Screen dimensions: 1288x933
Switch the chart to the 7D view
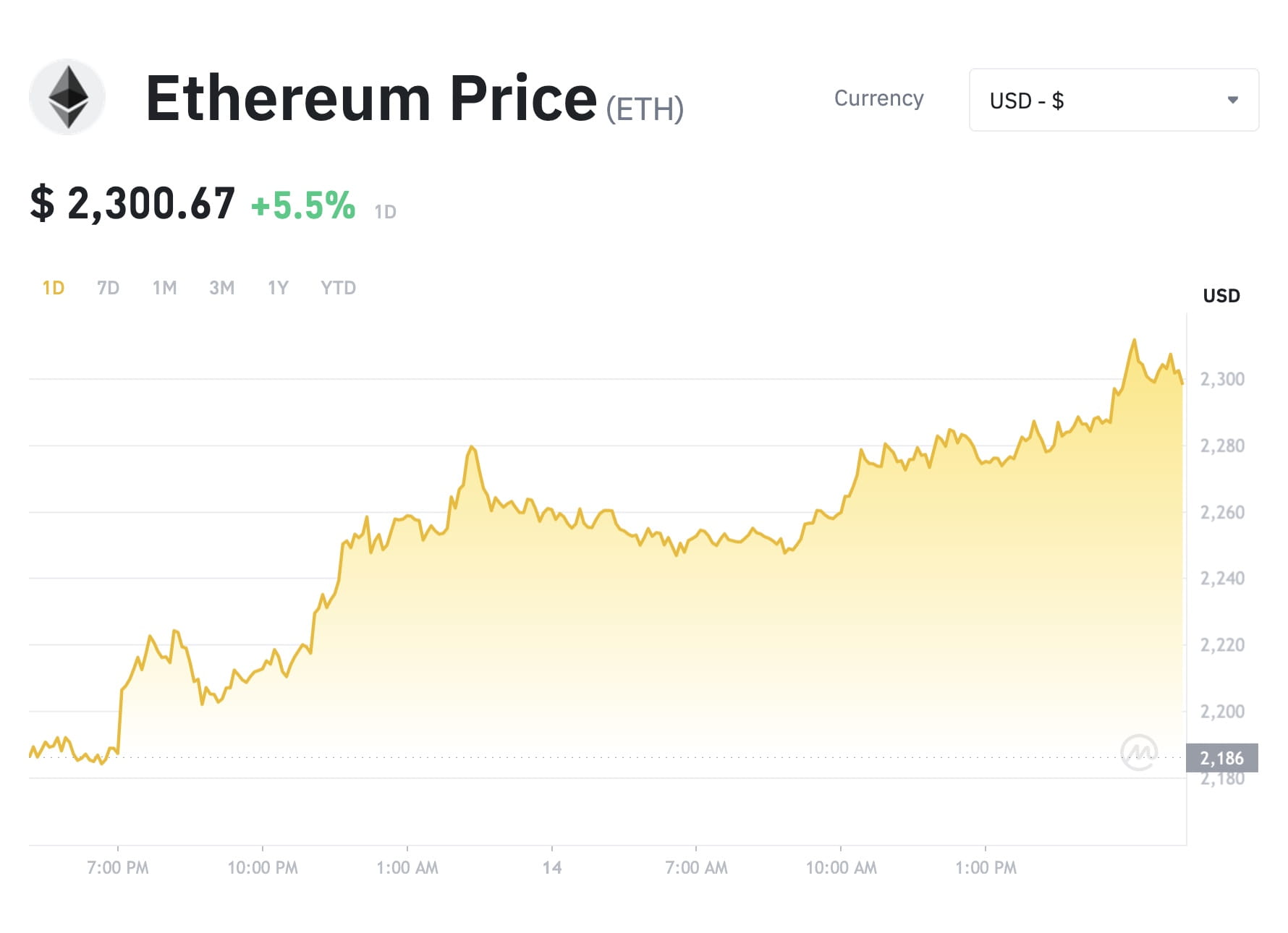[107, 287]
